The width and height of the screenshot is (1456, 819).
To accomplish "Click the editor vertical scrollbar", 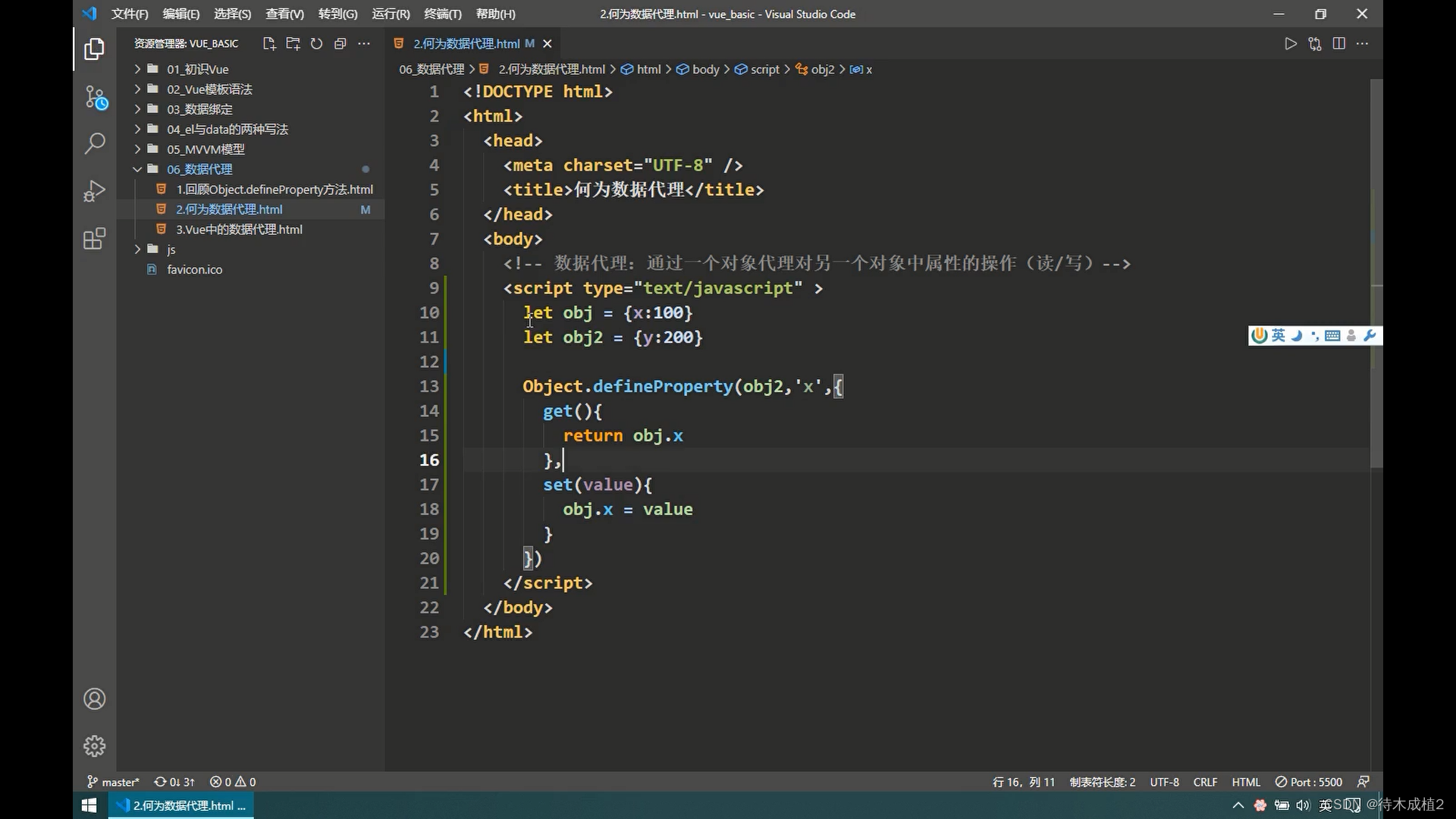I will click(x=1376, y=273).
